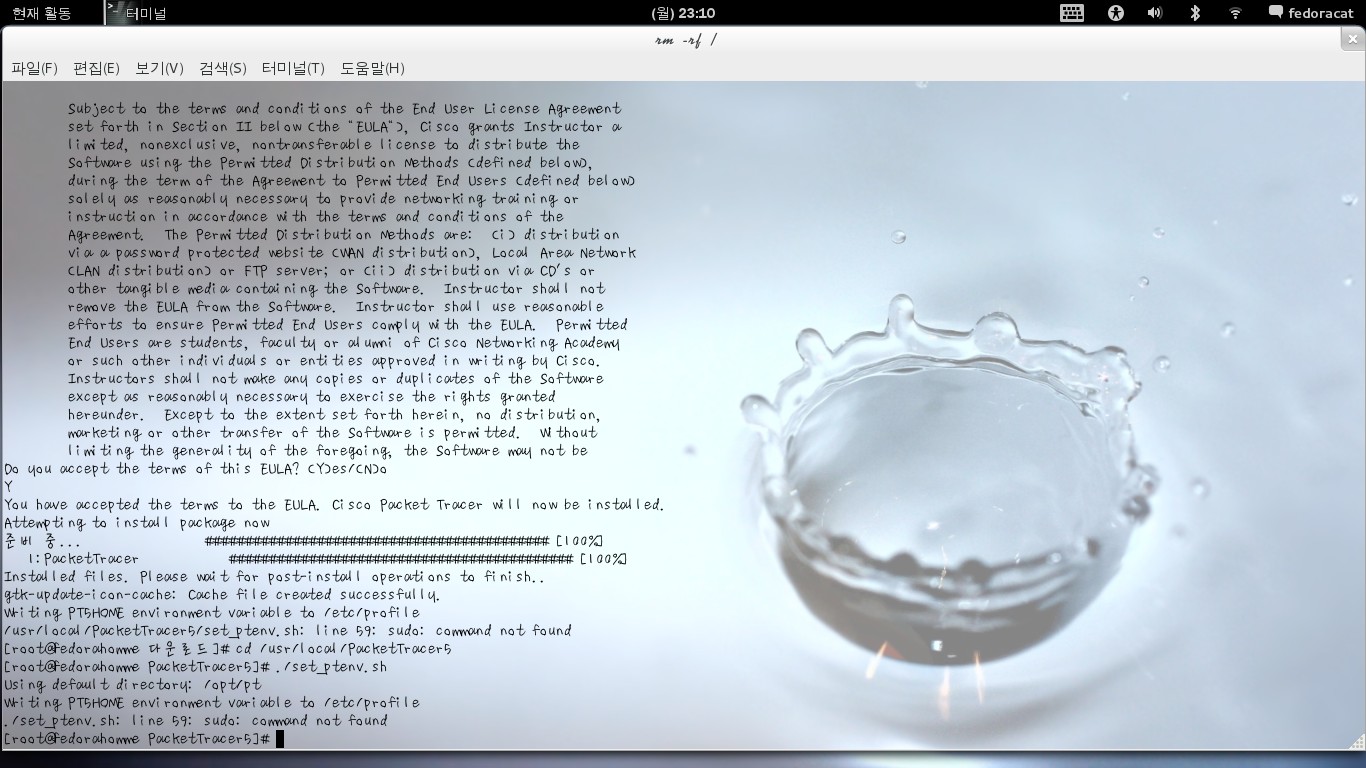Click the window title bar "rm -rf /"
This screenshot has width=1366, height=768.
(x=685, y=40)
